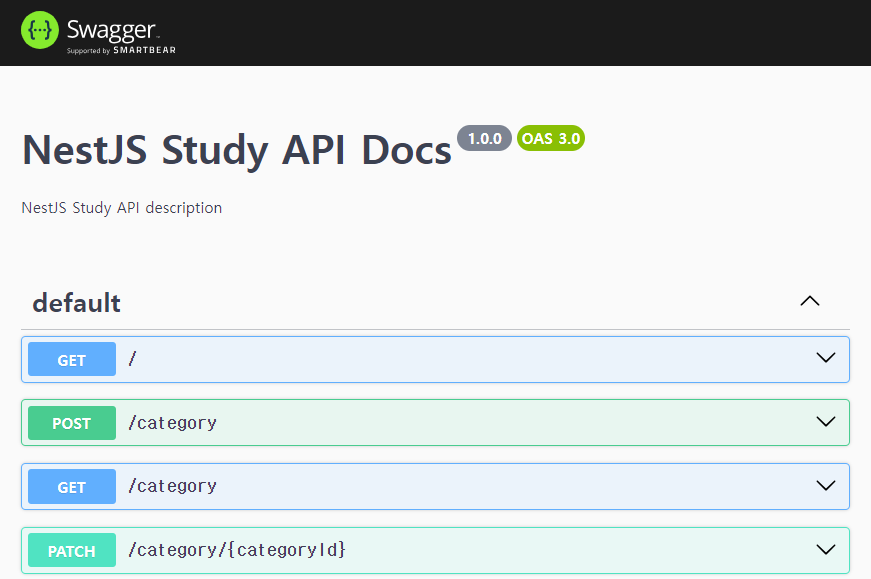The height and width of the screenshot is (579, 871).
Task: Click the PATCH method badge
Action: (x=72, y=551)
